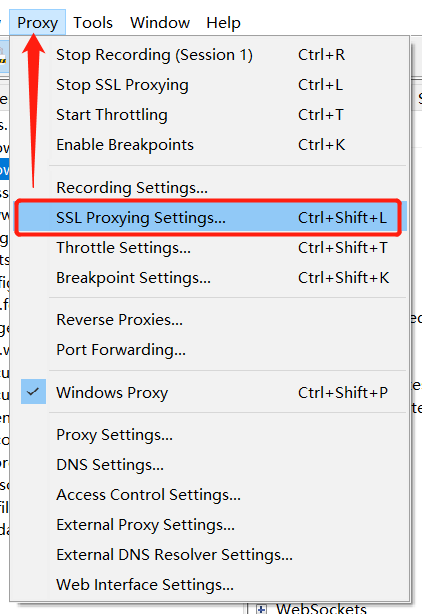Expand the WebSockets tree node
Viewport: 422px width, 614px height.
(x=261, y=609)
